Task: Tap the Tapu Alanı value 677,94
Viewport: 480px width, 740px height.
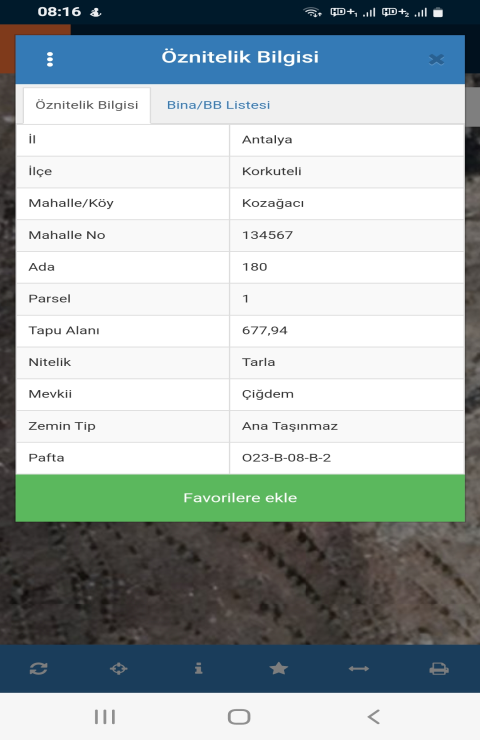Action: click(x=265, y=330)
